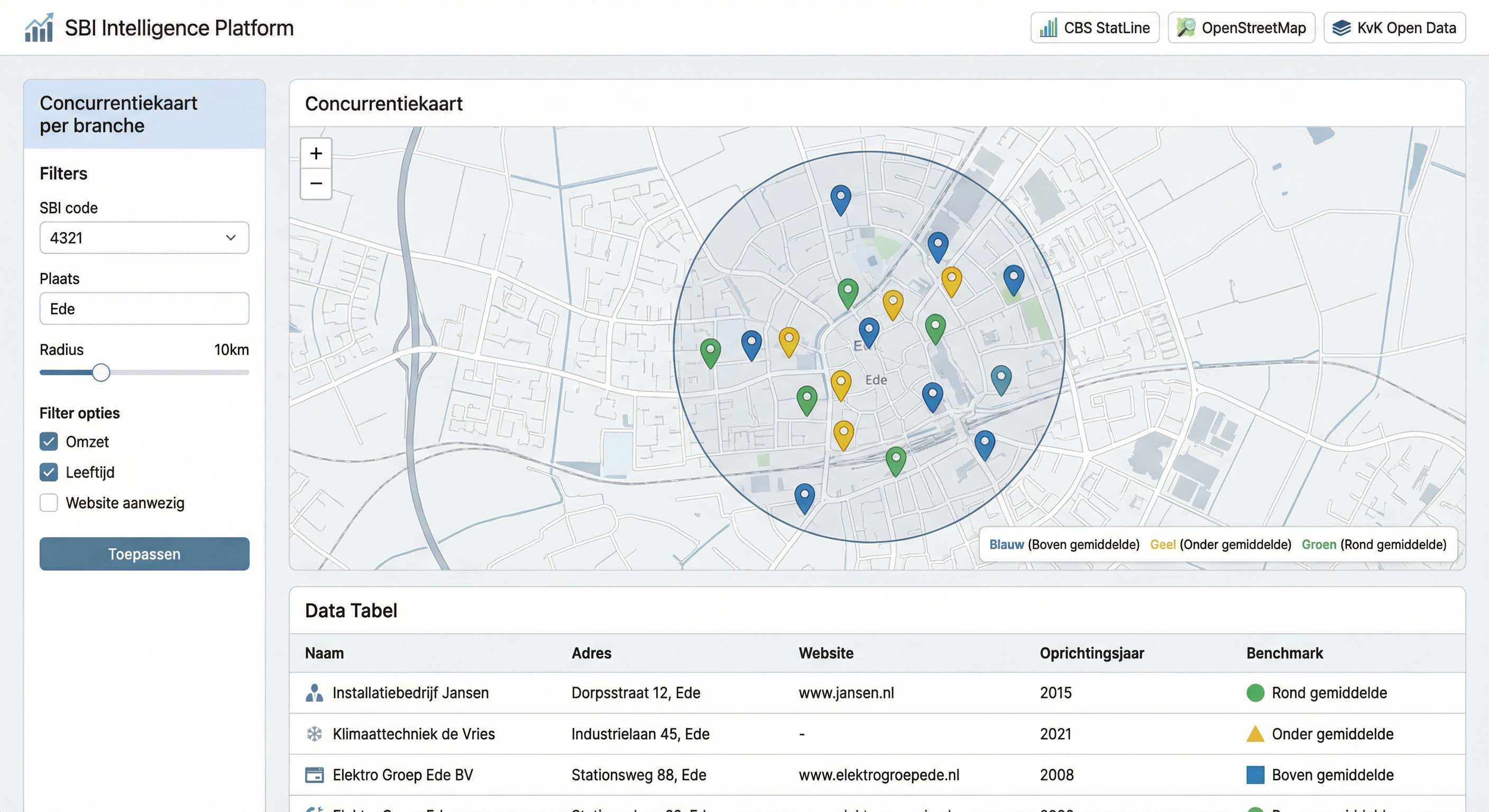Click the Radius slider handle

tap(101, 373)
